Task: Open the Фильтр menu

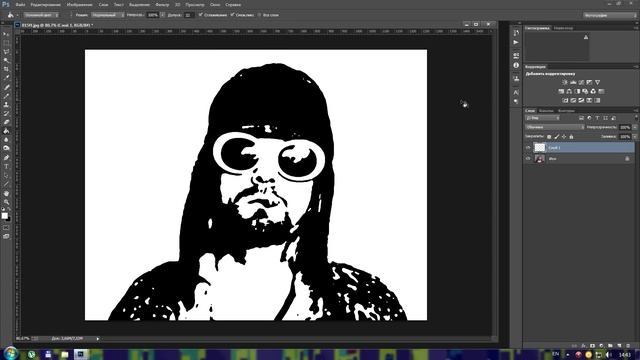Action: [x=162, y=5]
